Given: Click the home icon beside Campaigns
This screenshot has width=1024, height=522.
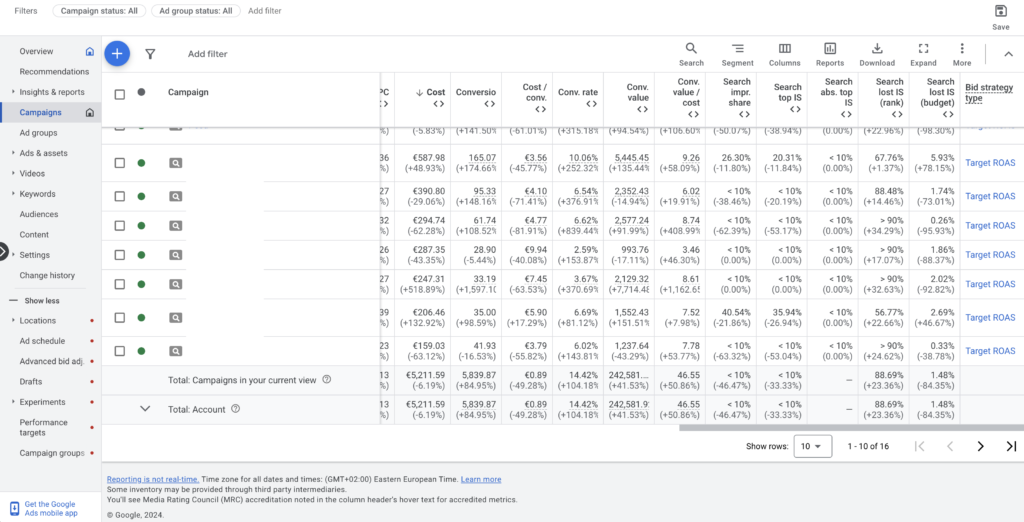Looking at the screenshot, I should (x=89, y=112).
